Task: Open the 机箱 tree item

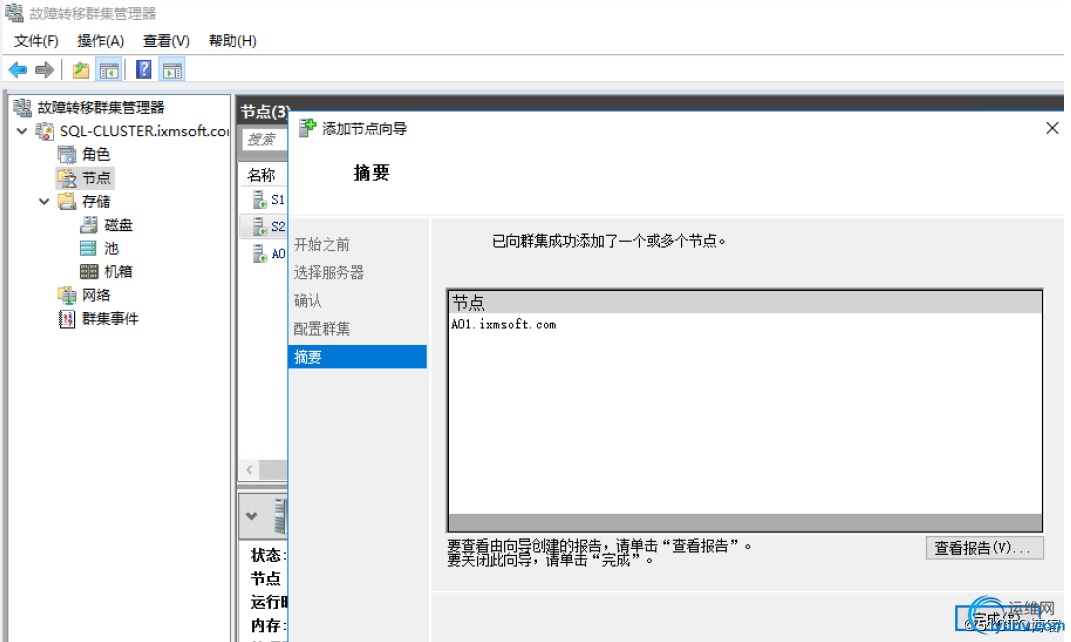Action: point(118,271)
